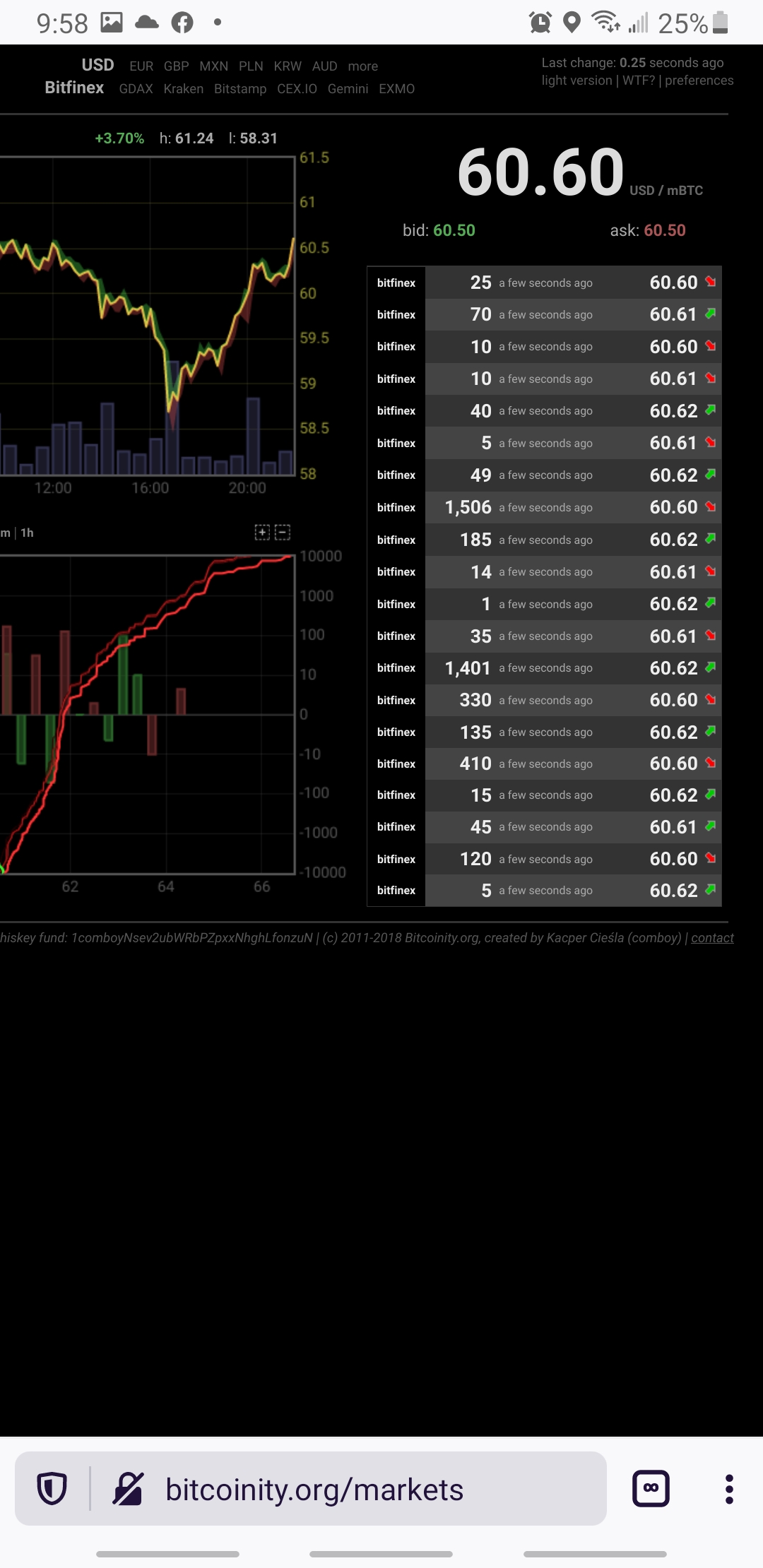
Task: Switch currency to EUR
Action: coord(141,66)
